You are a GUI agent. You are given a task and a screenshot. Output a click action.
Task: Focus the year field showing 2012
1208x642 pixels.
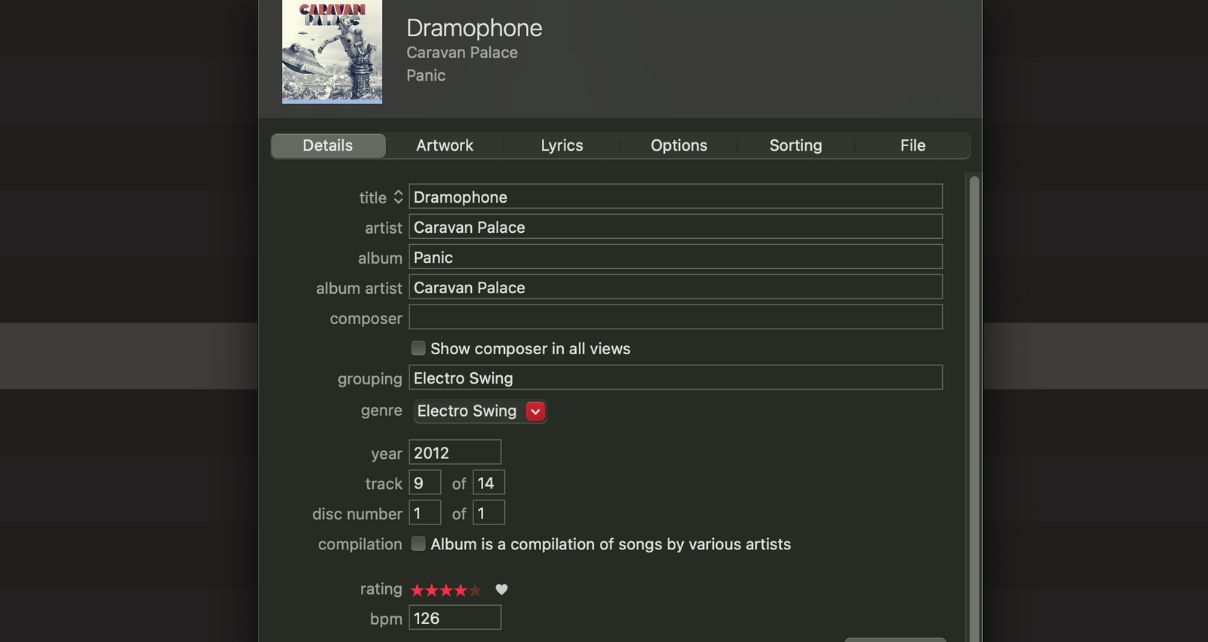pyautogui.click(x=454, y=453)
